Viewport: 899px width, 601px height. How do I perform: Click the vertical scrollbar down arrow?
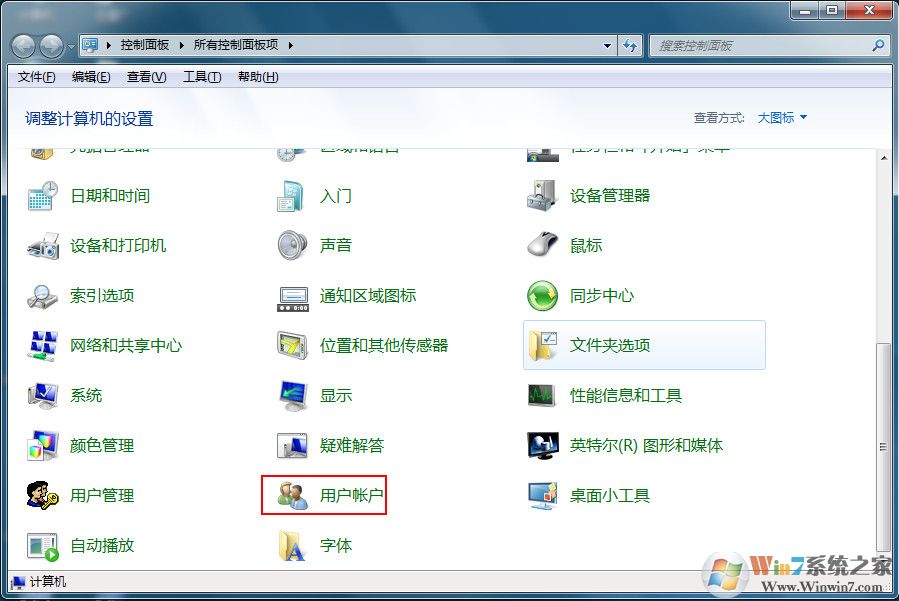[x=882, y=561]
